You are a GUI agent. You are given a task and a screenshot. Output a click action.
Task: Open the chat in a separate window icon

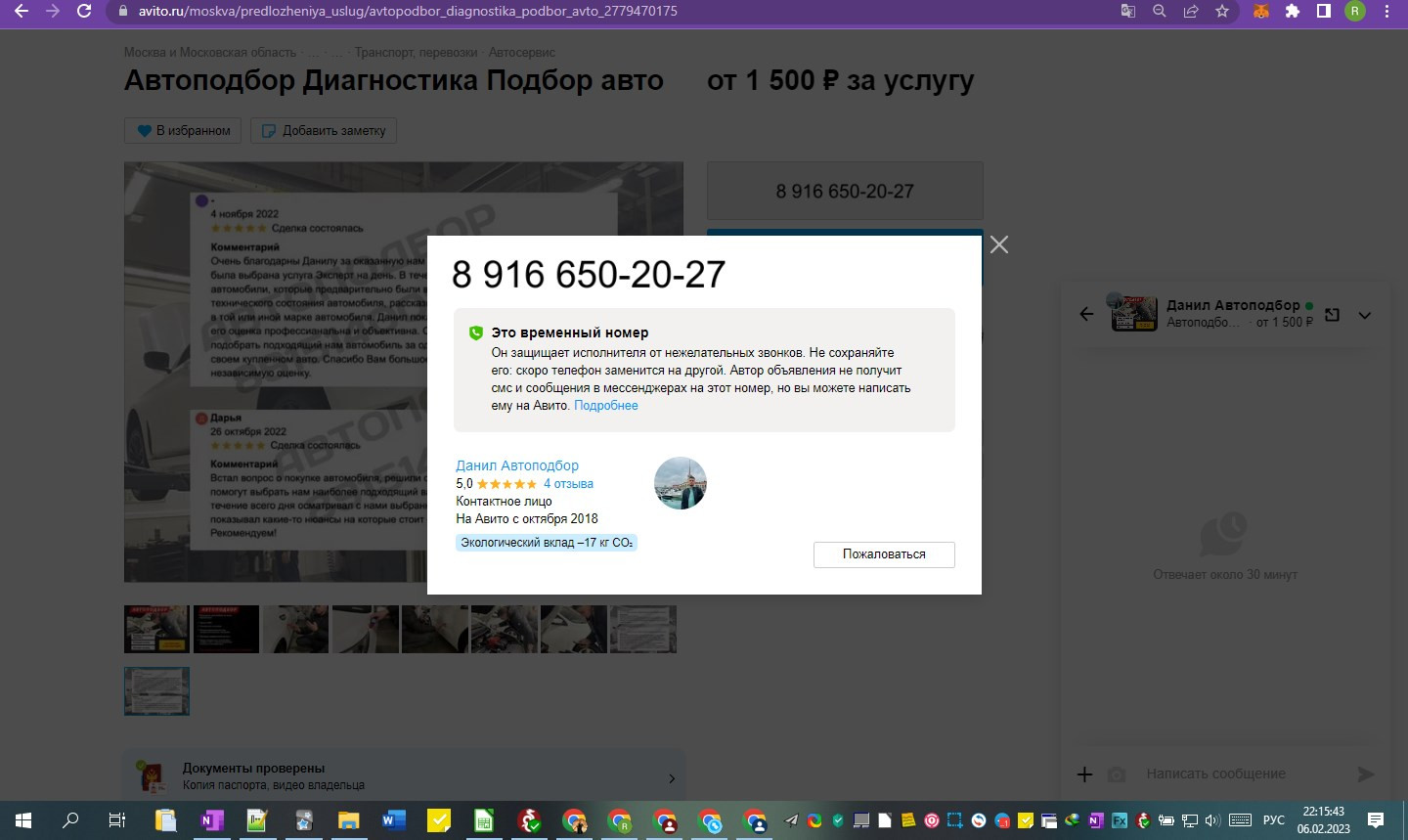point(1332,315)
